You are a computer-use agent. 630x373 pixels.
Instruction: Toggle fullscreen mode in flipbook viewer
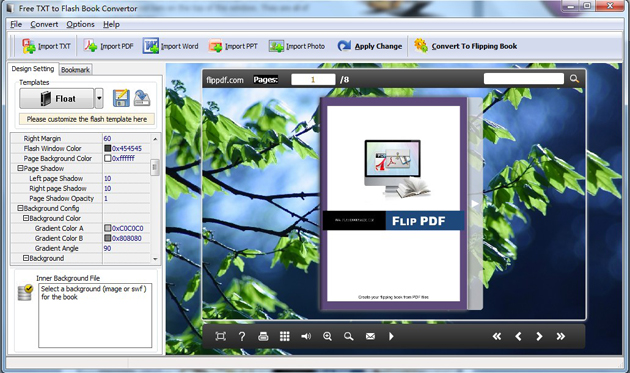tap(221, 336)
